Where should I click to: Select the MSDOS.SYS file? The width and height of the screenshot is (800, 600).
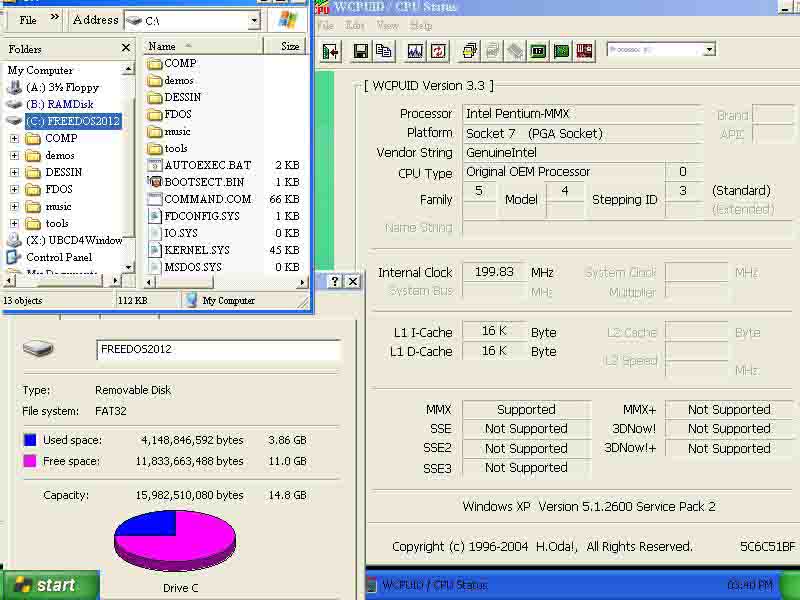point(185,267)
